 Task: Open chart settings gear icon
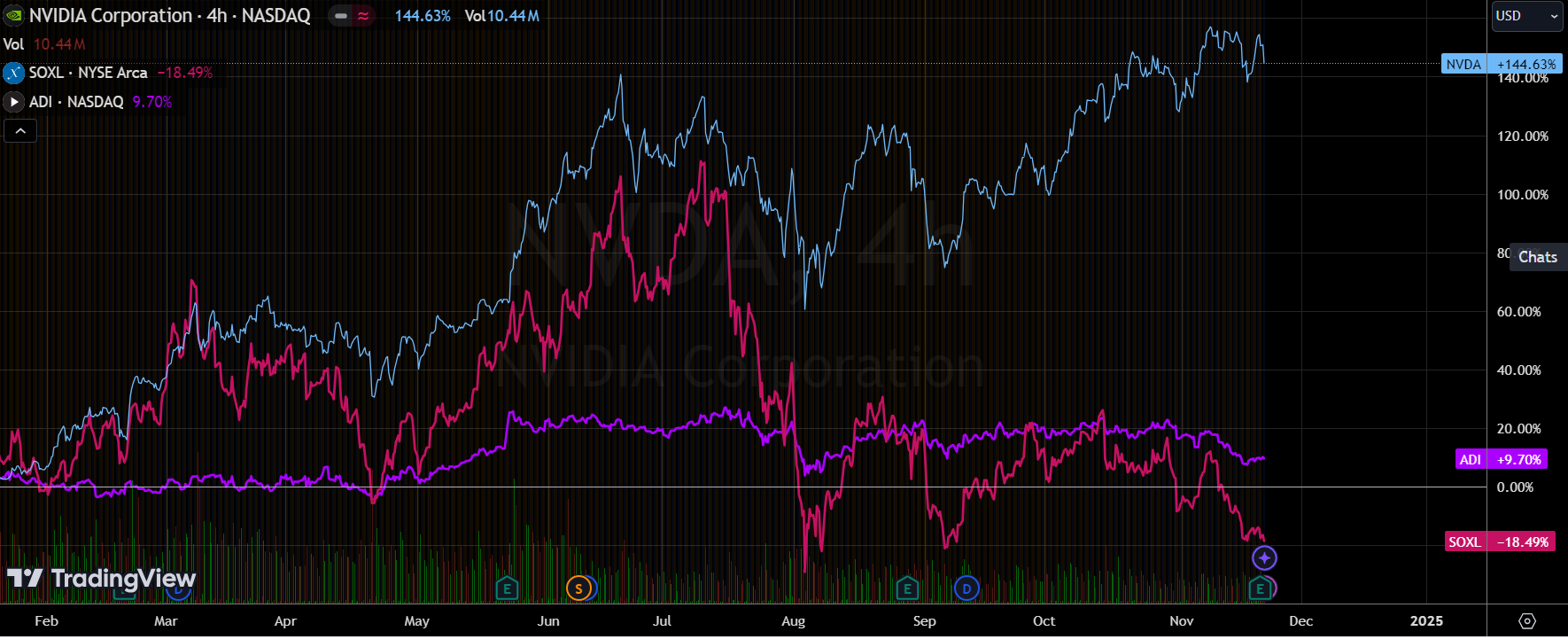click(x=1527, y=620)
